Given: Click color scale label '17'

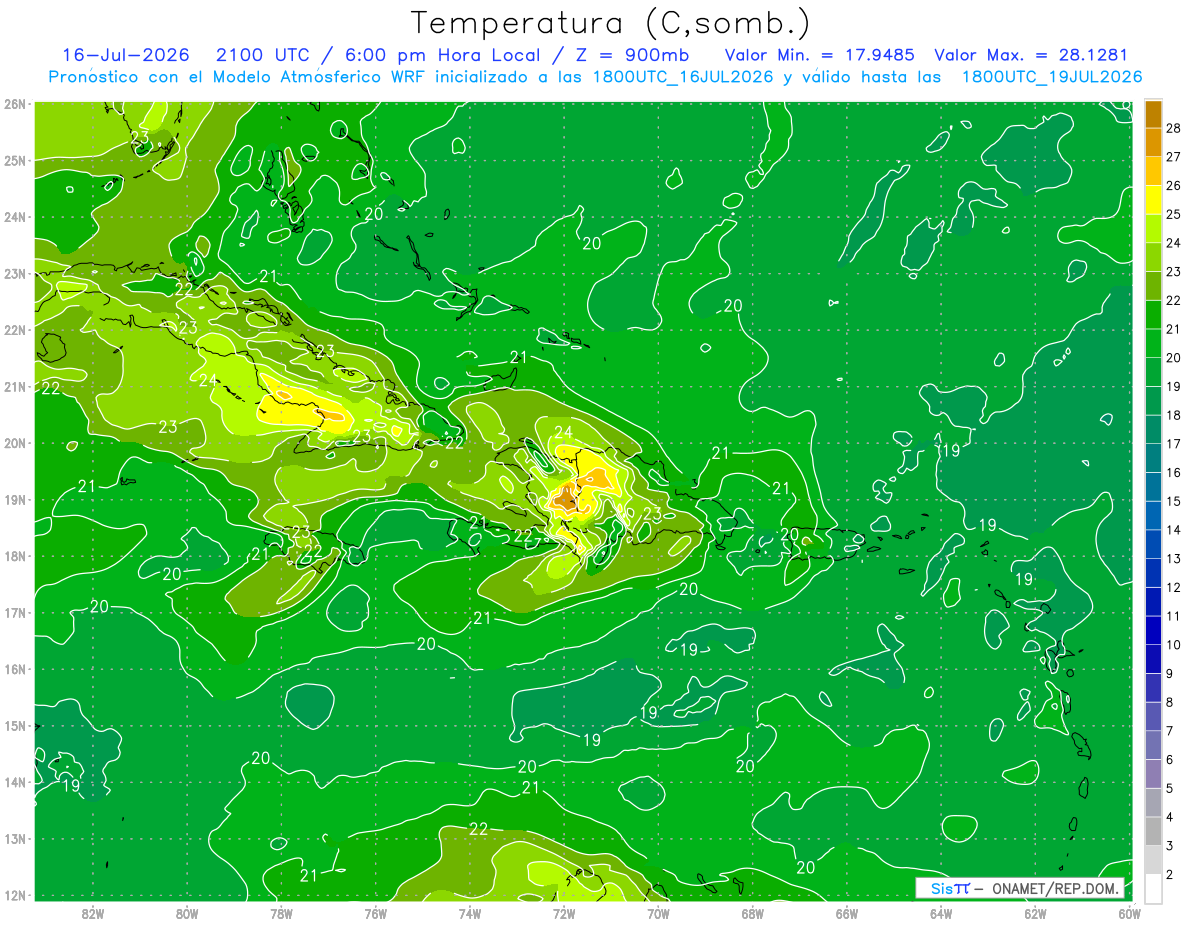Looking at the screenshot, I should pyautogui.click(x=1174, y=444).
